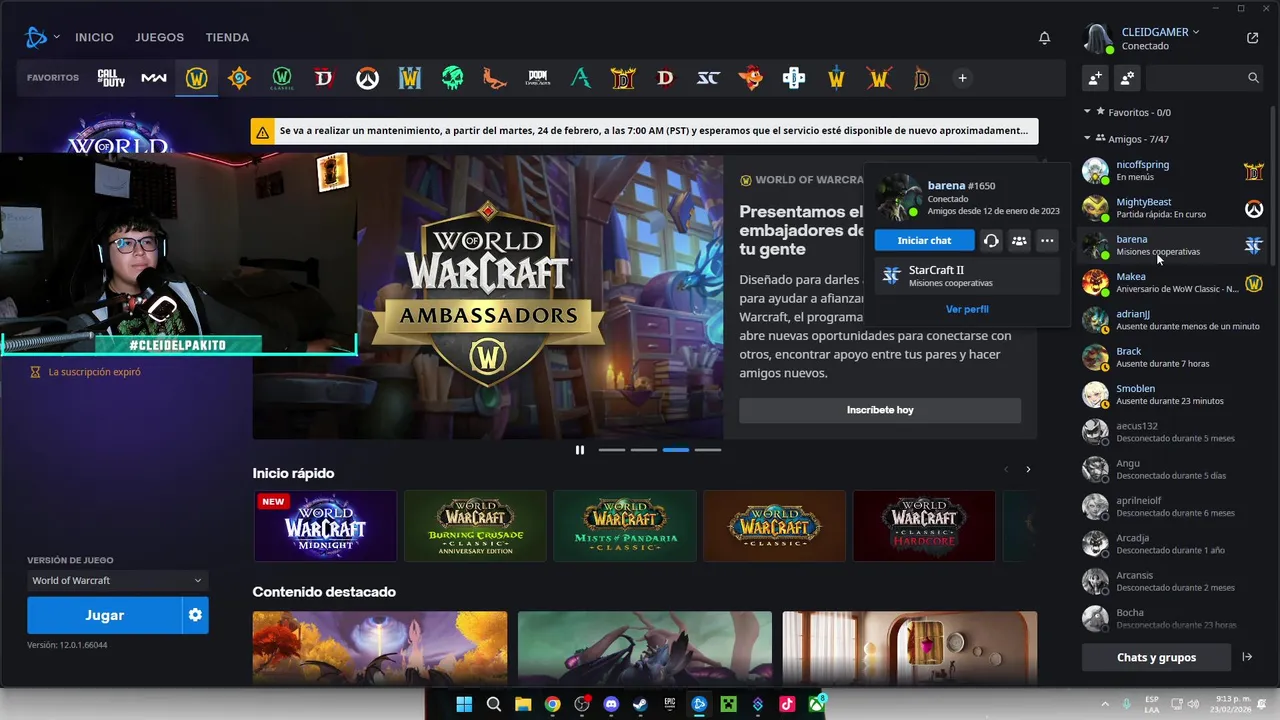Open the maintenance warning banner
This screenshot has height=720, width=1280.
coord(644,131)
